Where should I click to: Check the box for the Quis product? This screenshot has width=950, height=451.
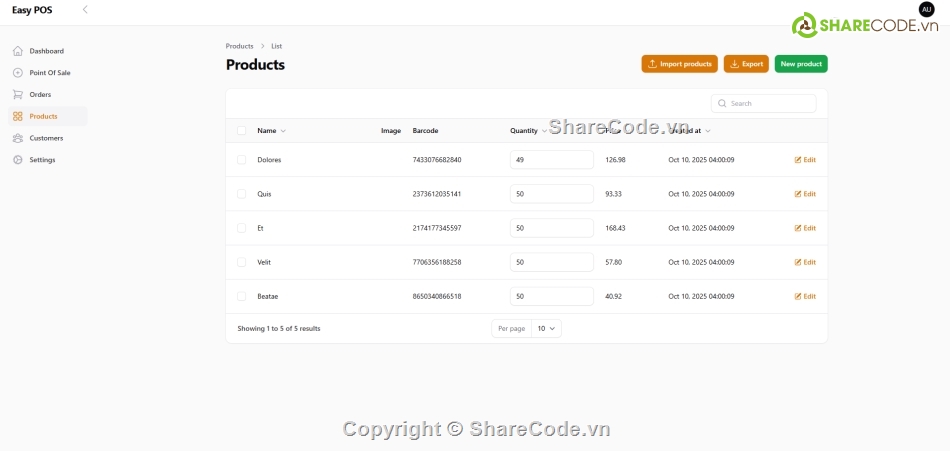(x=241, y=194)
